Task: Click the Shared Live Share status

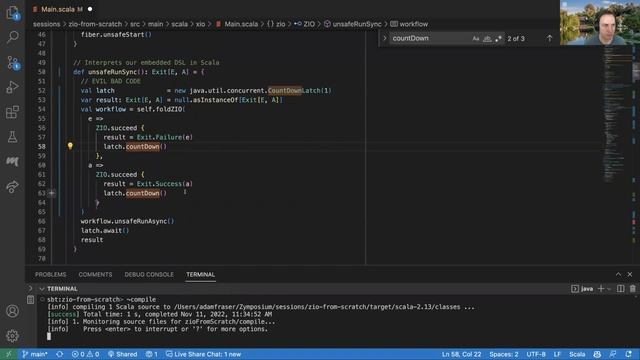Action: (122, 354)
